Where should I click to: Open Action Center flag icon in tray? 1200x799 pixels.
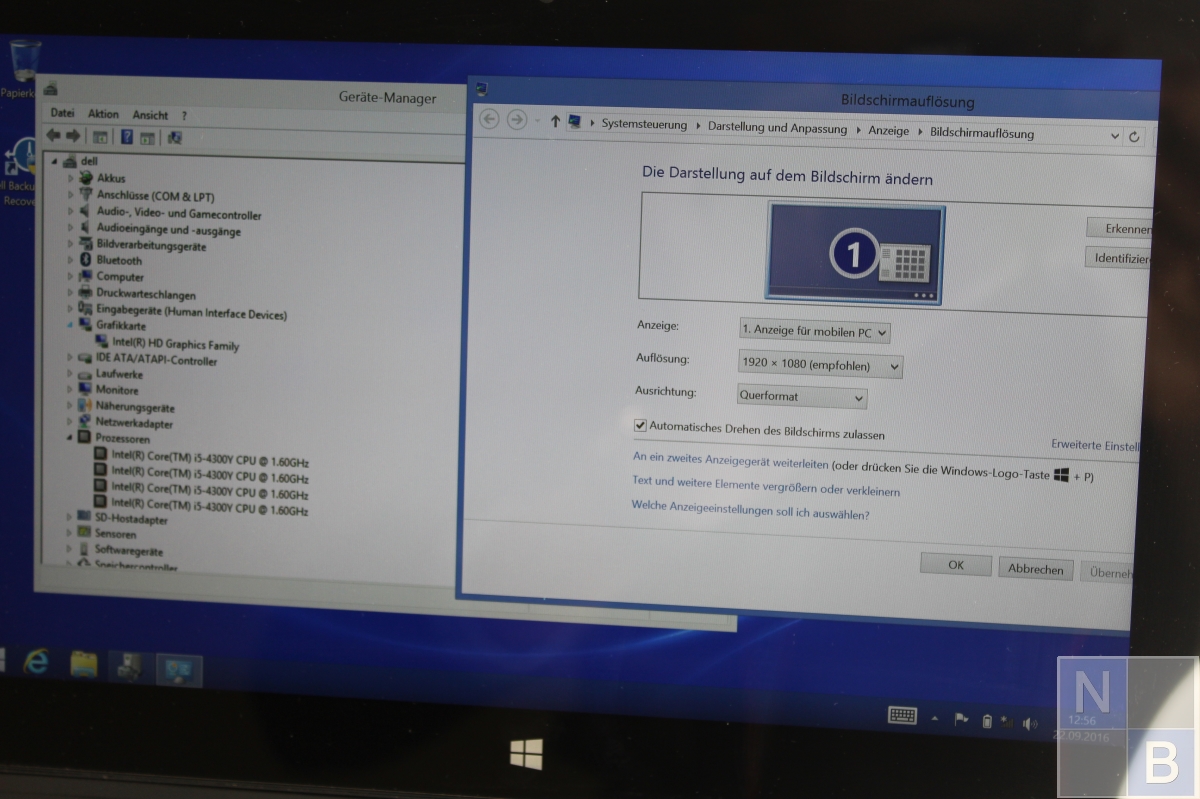point(962,718)
